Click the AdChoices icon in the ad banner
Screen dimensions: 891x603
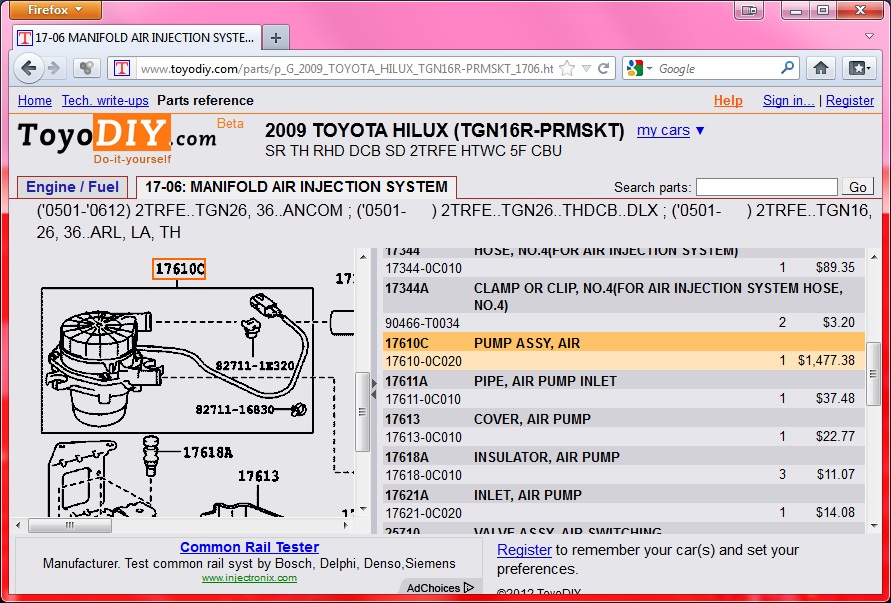pyautogui.click(x=468, y=588)
